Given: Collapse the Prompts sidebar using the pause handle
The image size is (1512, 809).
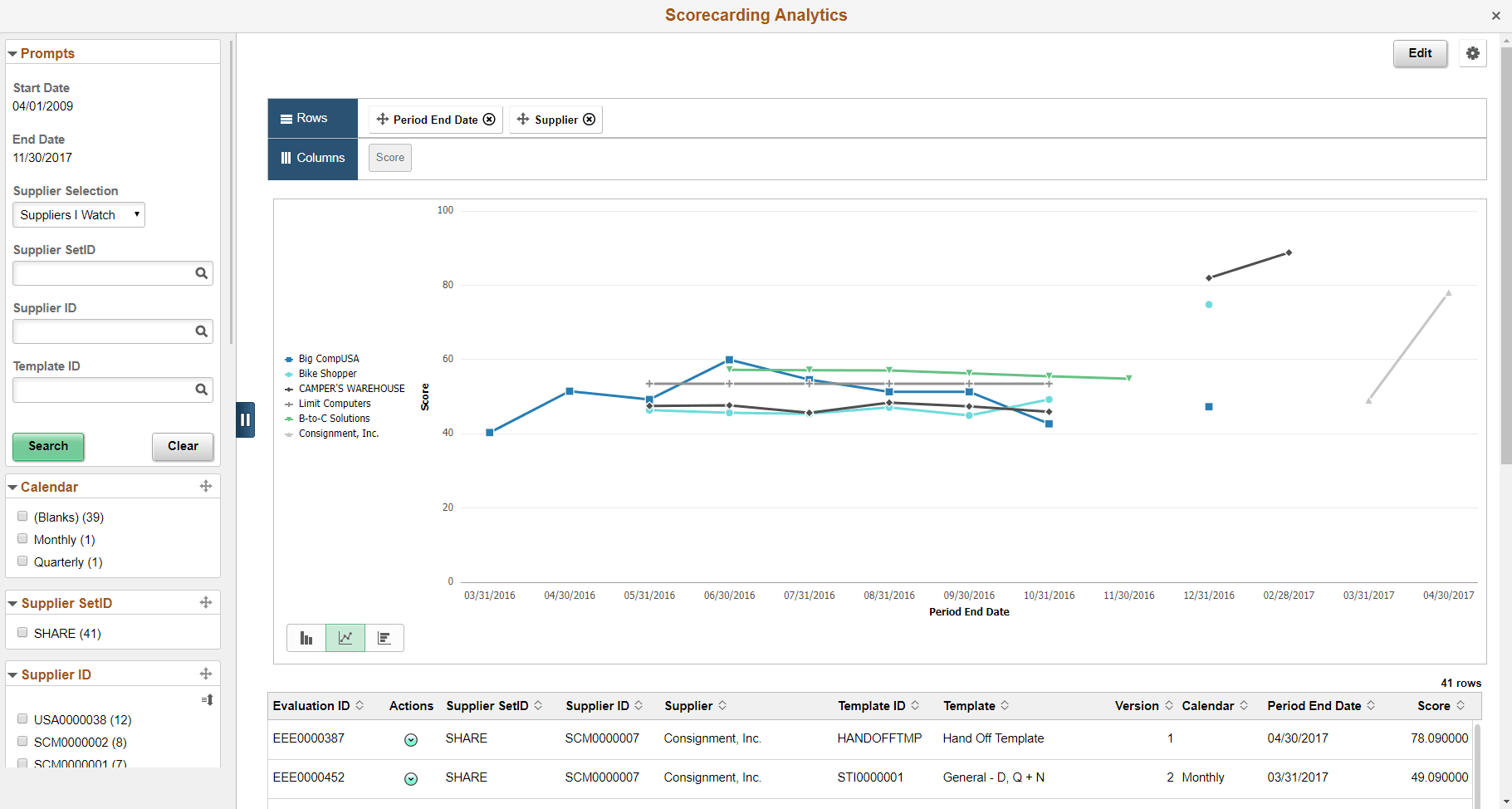Looking at the screenshot, I should (x=245, y=419).
